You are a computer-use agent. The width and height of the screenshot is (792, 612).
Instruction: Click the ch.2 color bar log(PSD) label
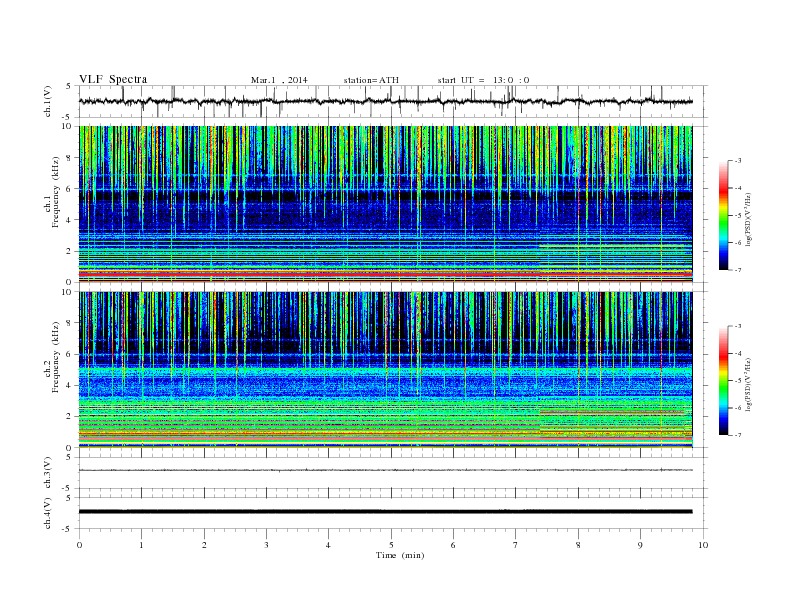(748, 384)
